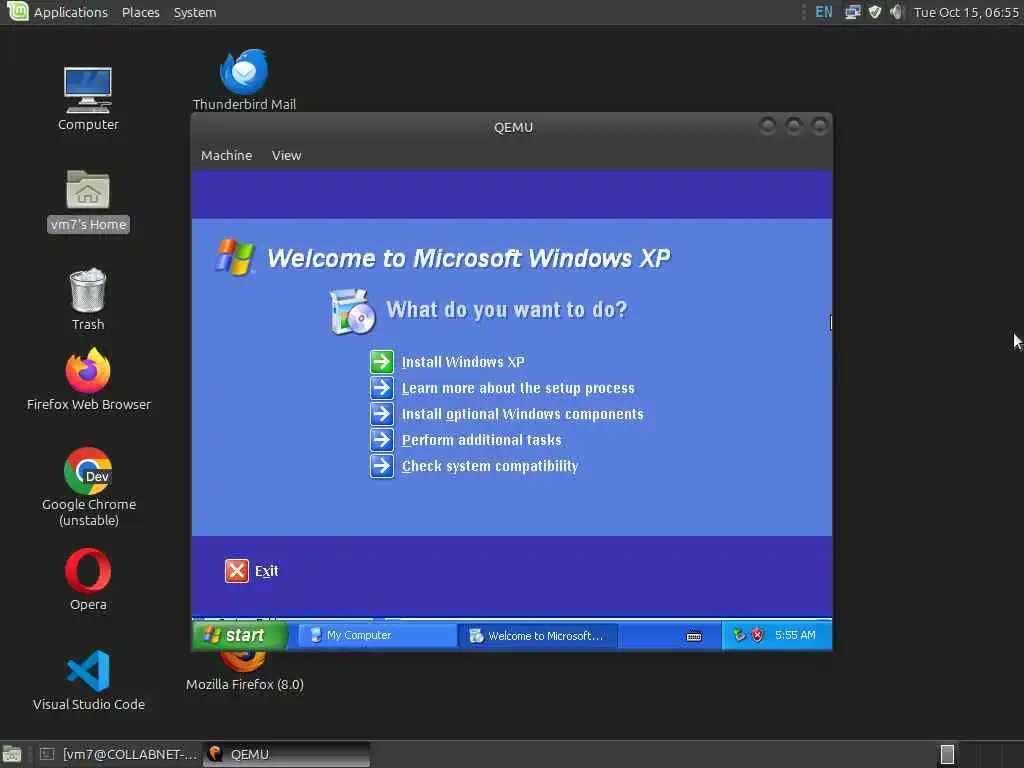Switch to My Computer taskbar button
The image size is (1024, 768).
[x=377, y=635]
